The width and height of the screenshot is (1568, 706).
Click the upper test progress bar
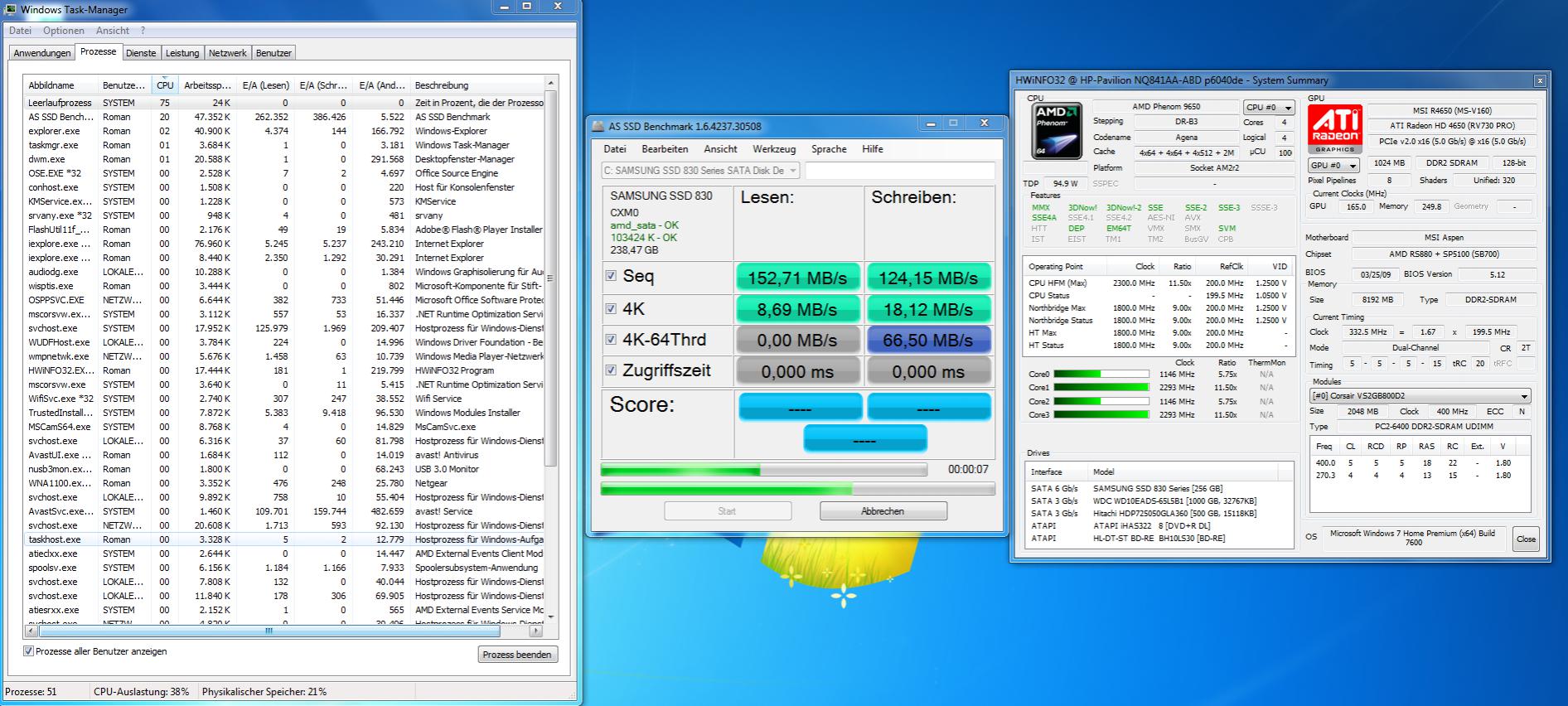coord(763,470)
